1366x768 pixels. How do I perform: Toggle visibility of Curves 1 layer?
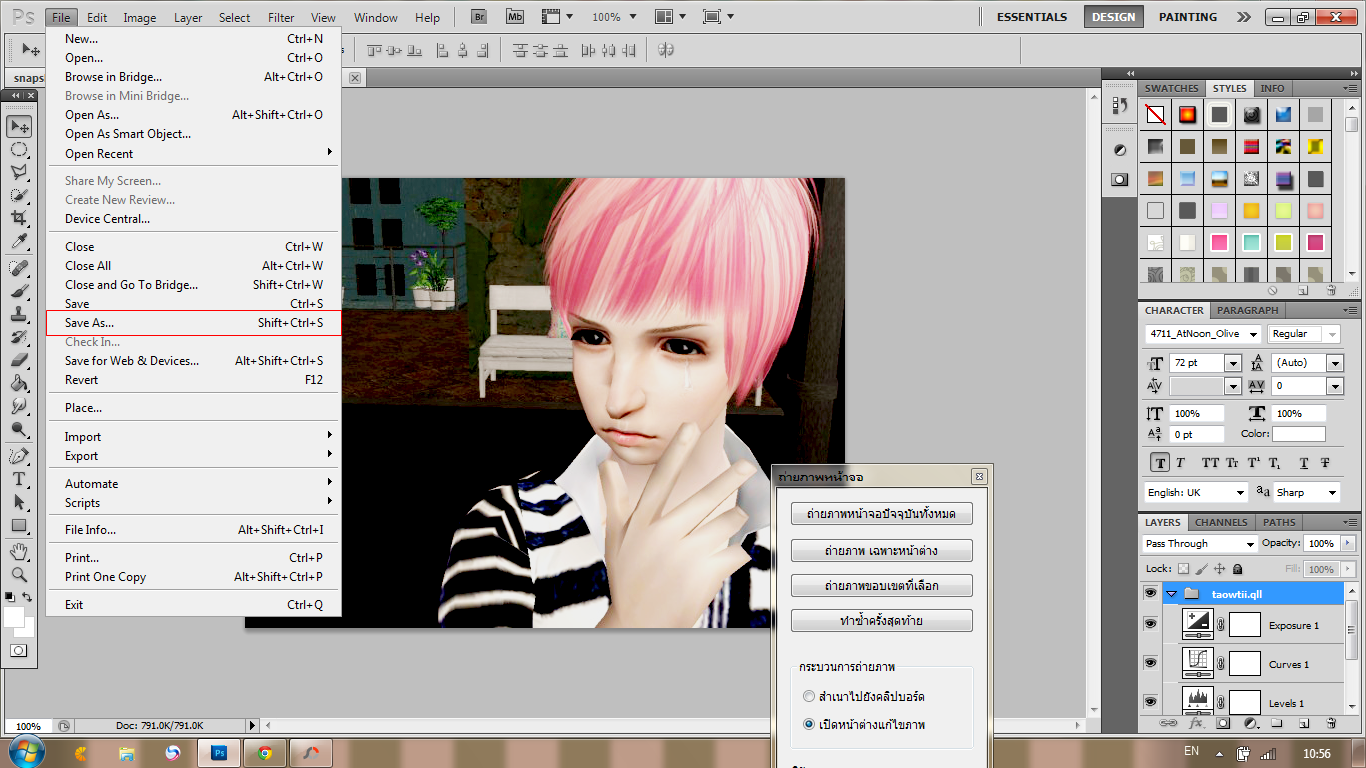coord(1150,663)
